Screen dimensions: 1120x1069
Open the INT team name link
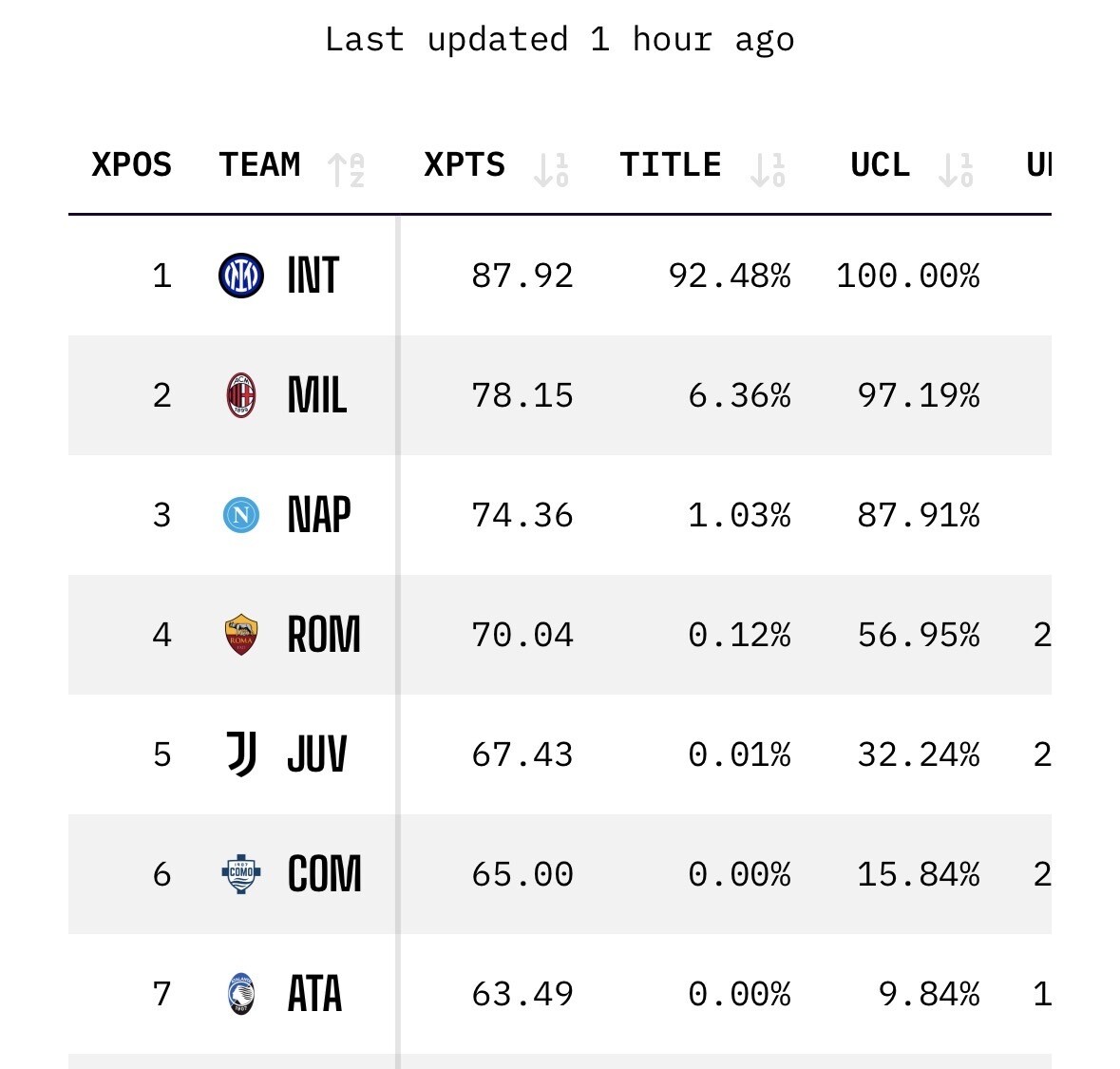pyautogui.click(x=313, y=276)
